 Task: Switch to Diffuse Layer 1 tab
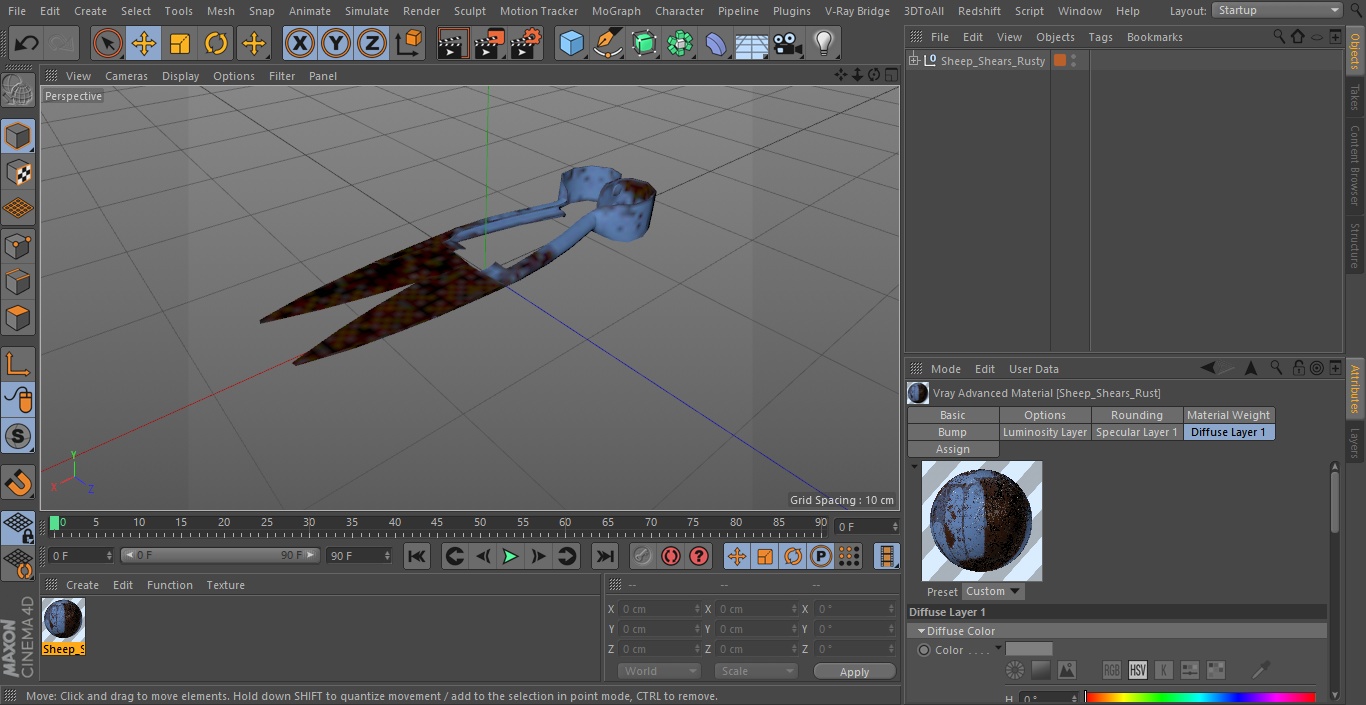[1228, 432]
